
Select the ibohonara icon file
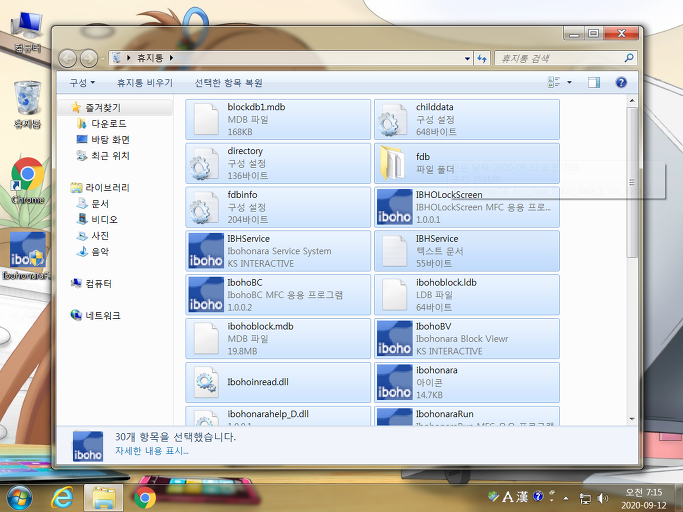[395, 382]
